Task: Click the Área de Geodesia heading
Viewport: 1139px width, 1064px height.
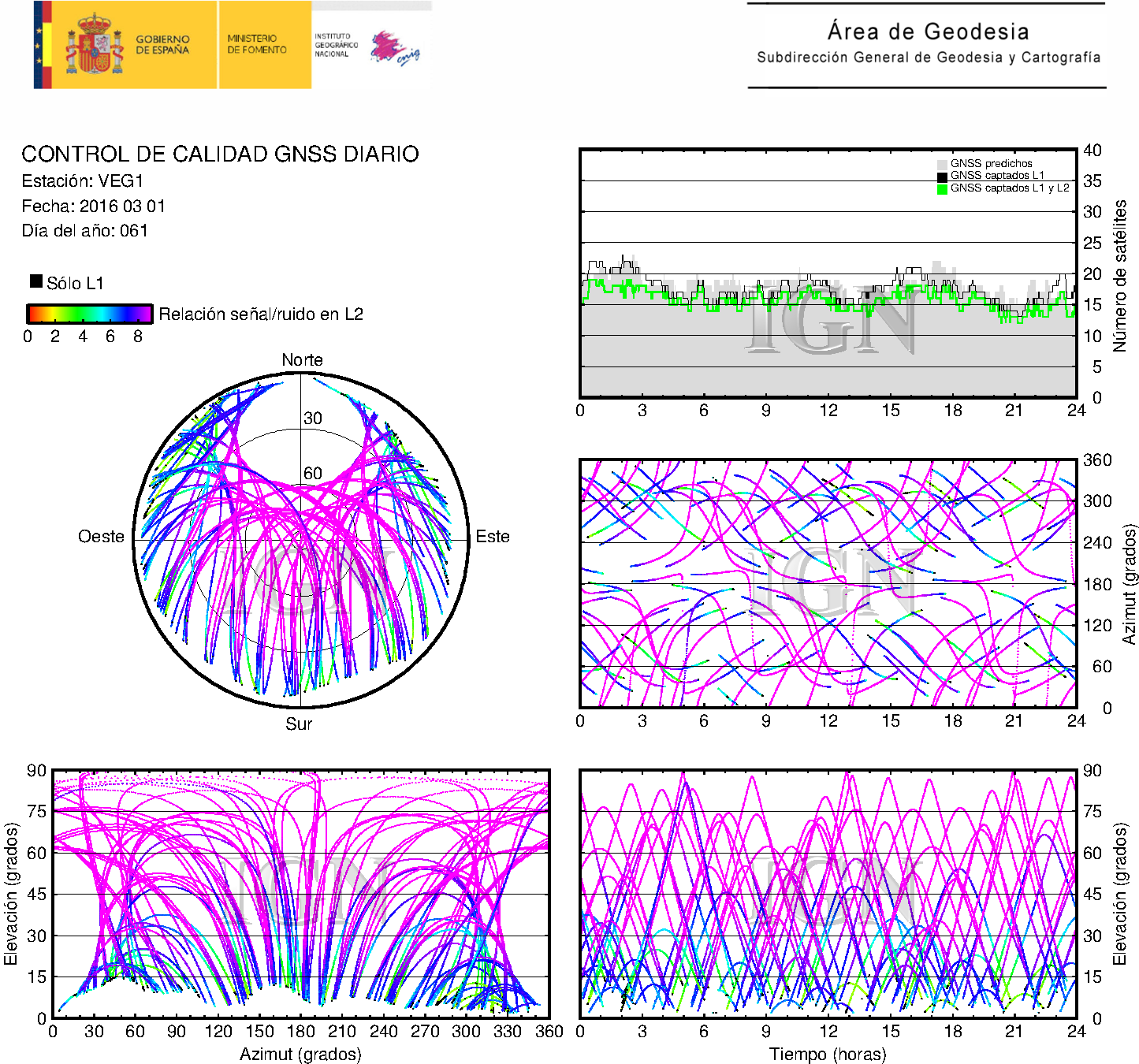Action: coord(928,32)
